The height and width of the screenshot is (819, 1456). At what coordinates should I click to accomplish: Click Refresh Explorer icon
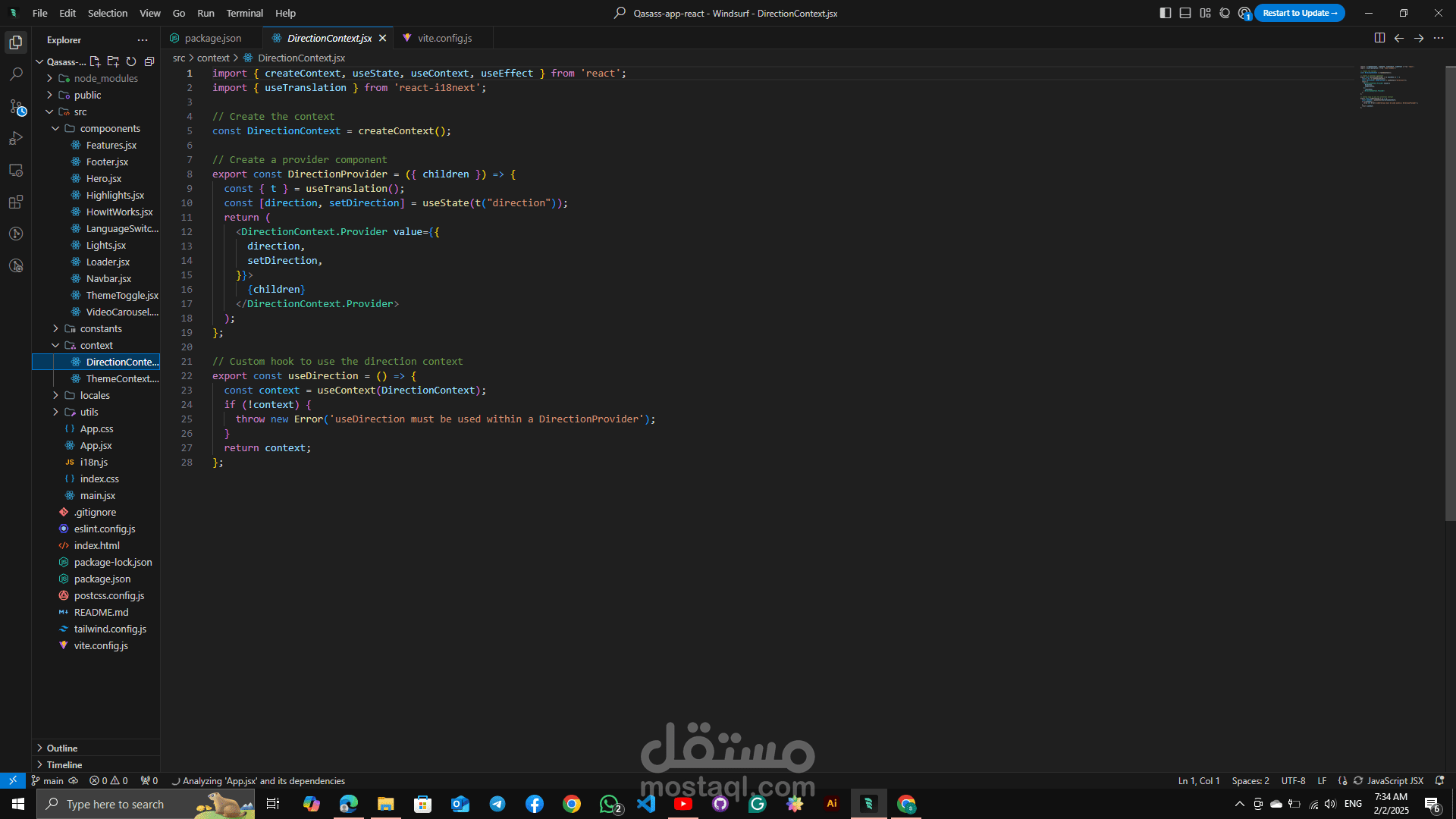[x=131, y=61]
